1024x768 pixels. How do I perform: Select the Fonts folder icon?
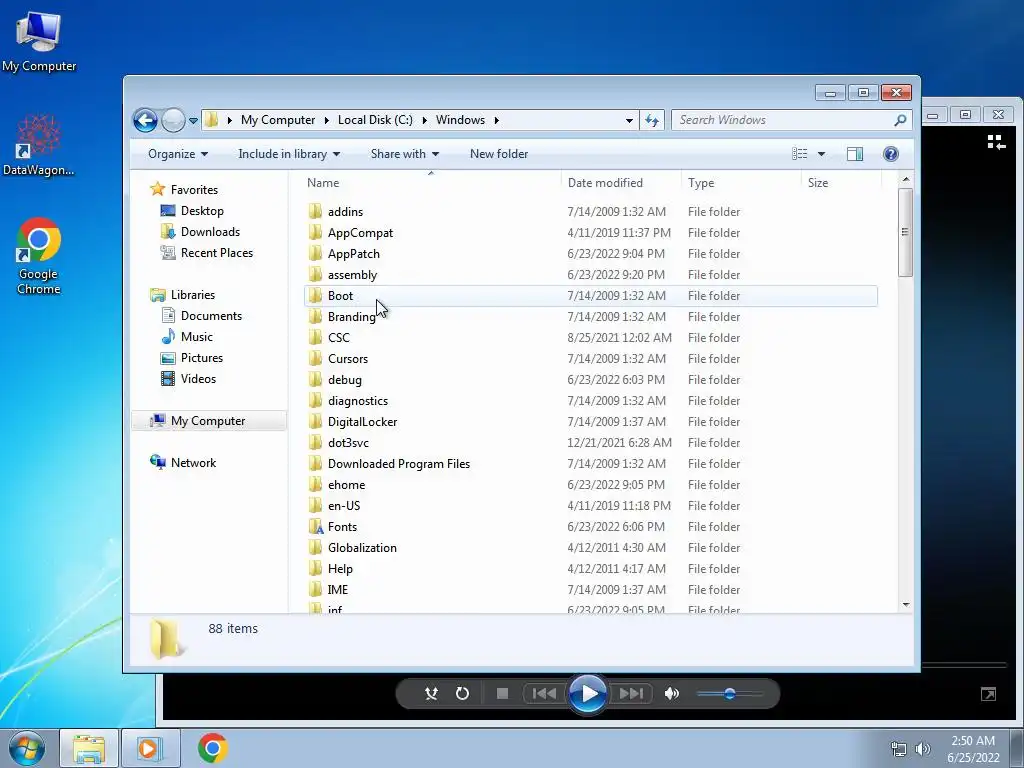pos(315,526)
